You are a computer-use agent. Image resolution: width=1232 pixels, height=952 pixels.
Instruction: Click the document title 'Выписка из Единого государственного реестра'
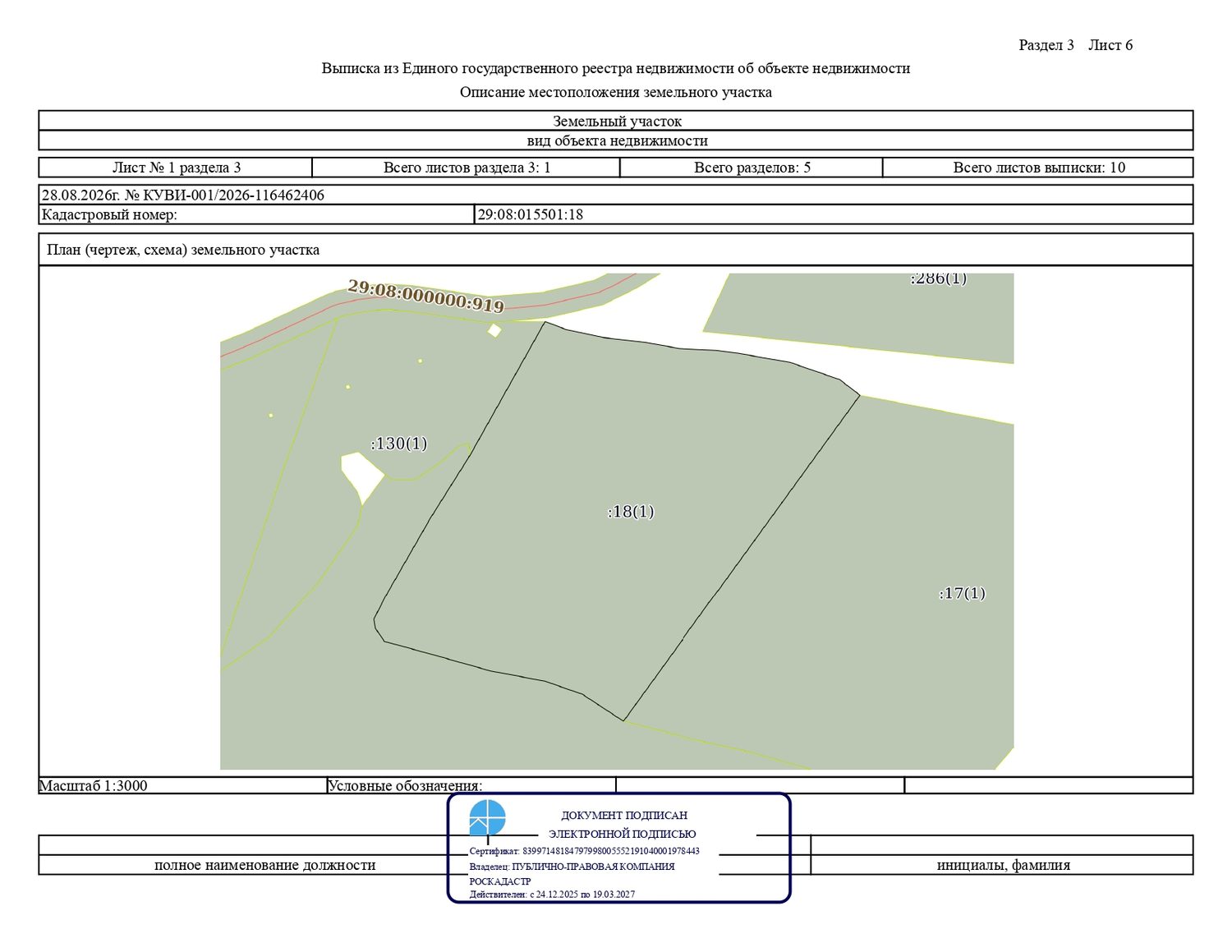click(616, 68)
